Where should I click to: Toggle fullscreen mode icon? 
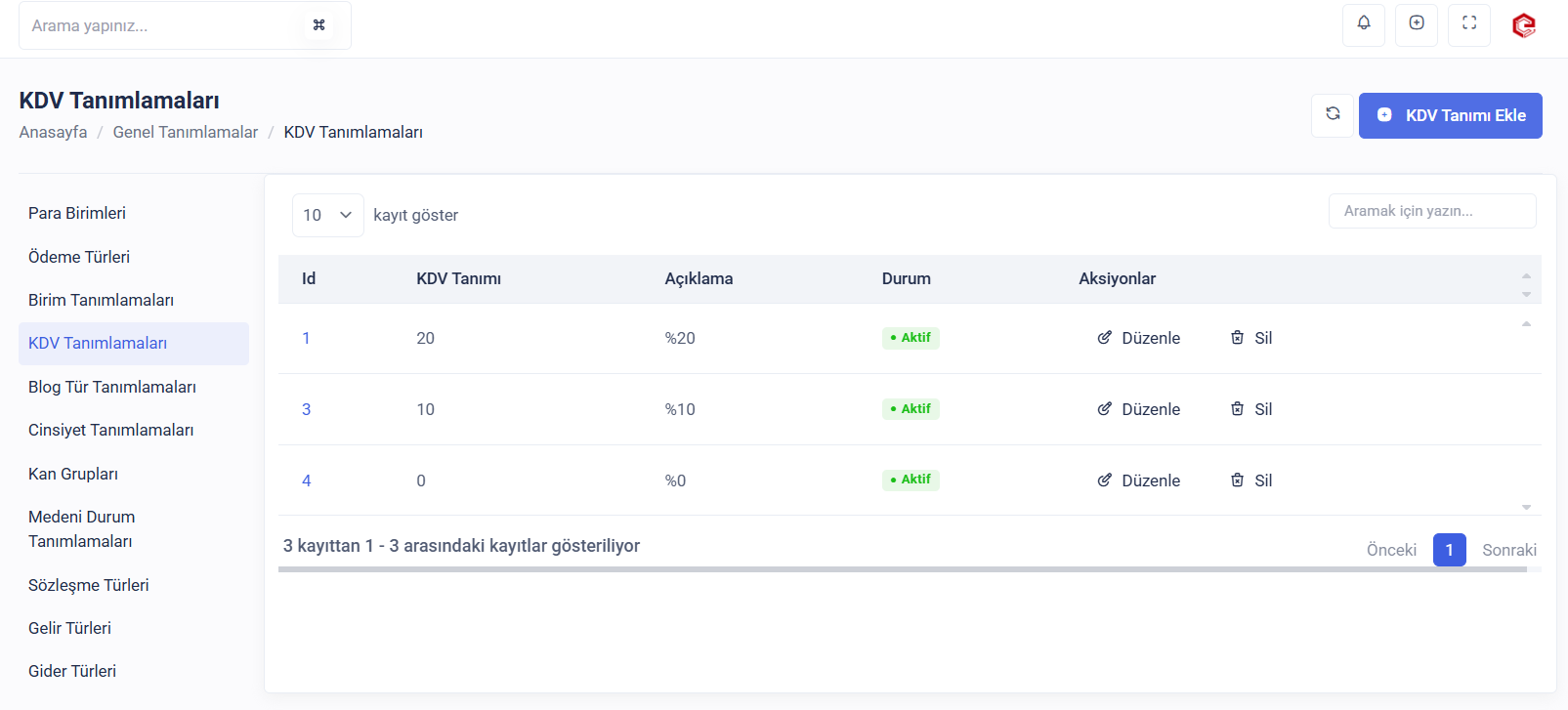coord(1468,23)
